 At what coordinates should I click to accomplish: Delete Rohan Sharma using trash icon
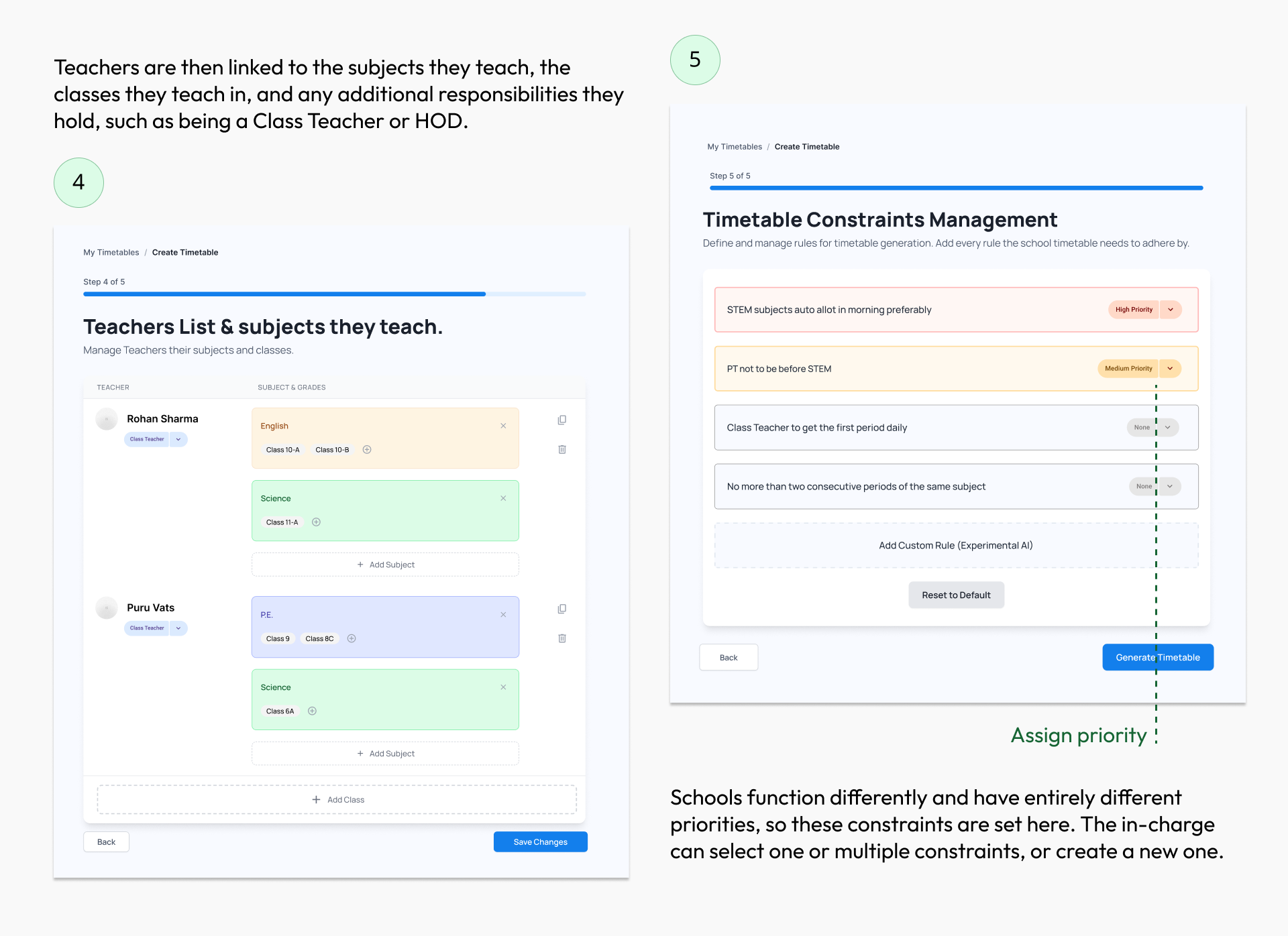pyautogui.click(x=562, y=449)
